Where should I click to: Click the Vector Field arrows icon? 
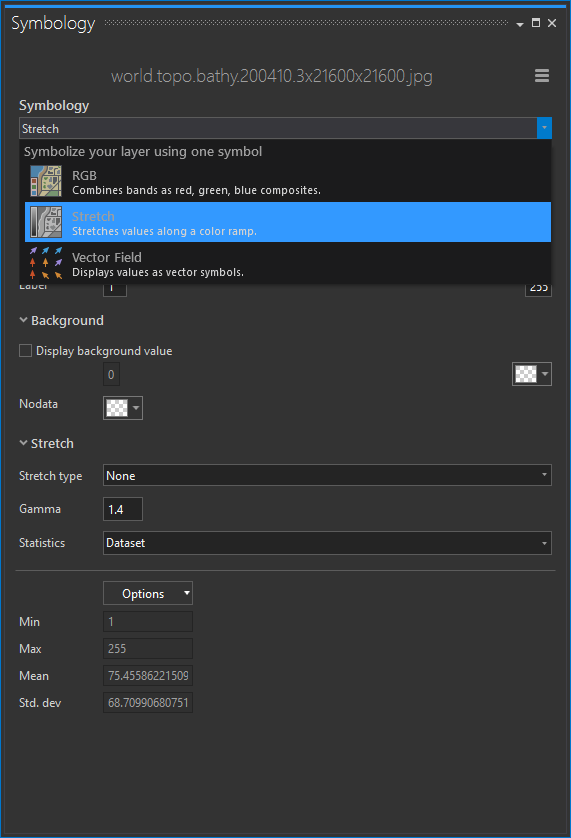click(x=45, y=263)
